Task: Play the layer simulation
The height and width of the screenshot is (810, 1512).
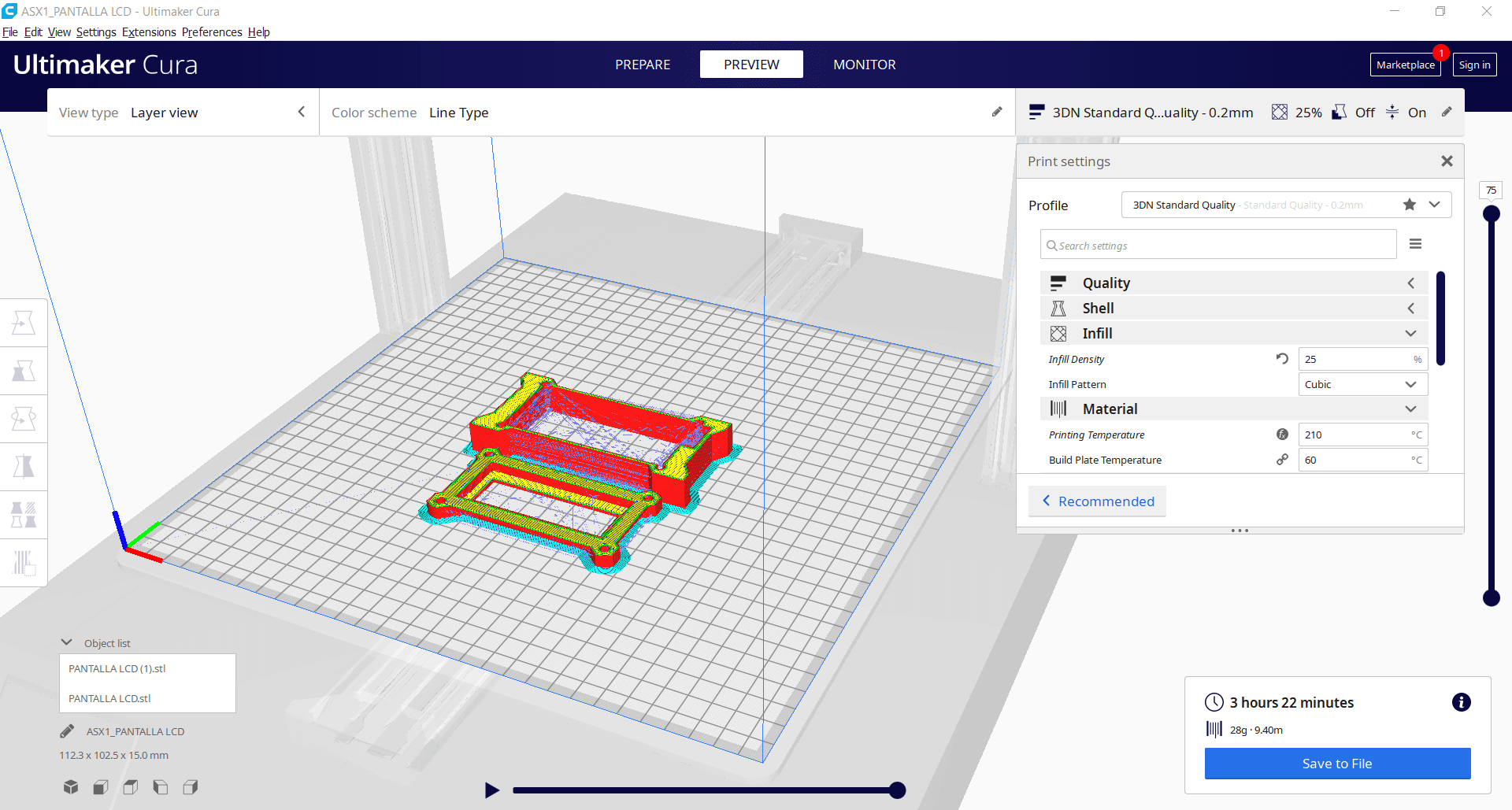Action: (492, 790)
